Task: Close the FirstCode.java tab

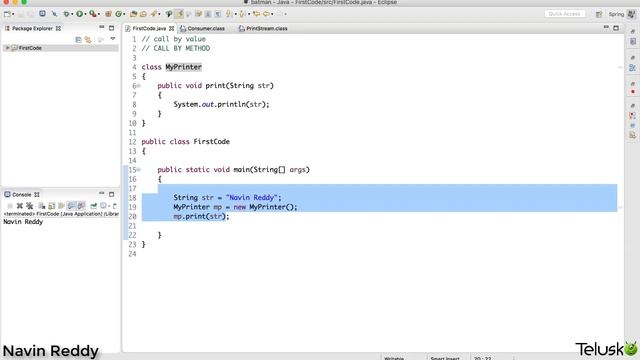Action: (x=171, y=29)
